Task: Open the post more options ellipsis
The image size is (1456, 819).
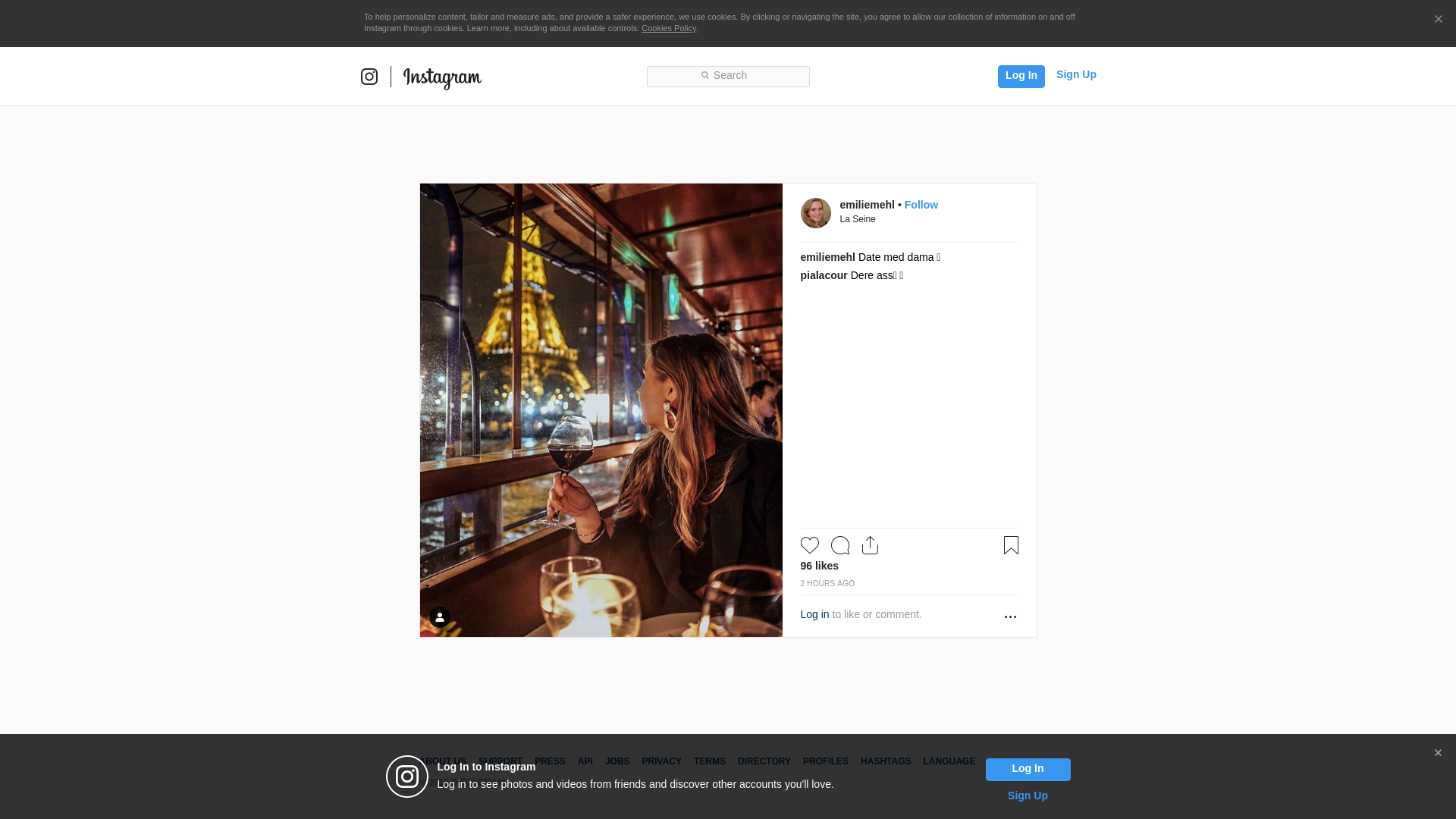Action: tap(1010, 617)
